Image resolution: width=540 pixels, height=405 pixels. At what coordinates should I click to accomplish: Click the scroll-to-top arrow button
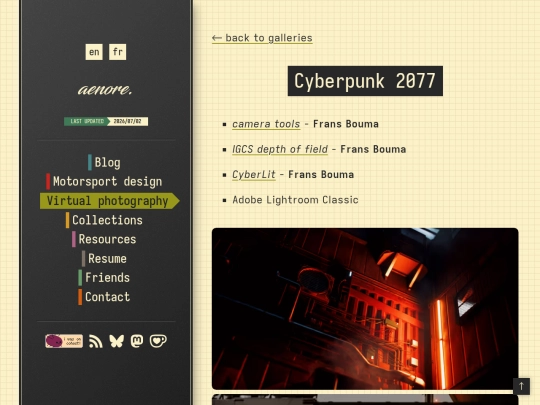pos(521,386)
